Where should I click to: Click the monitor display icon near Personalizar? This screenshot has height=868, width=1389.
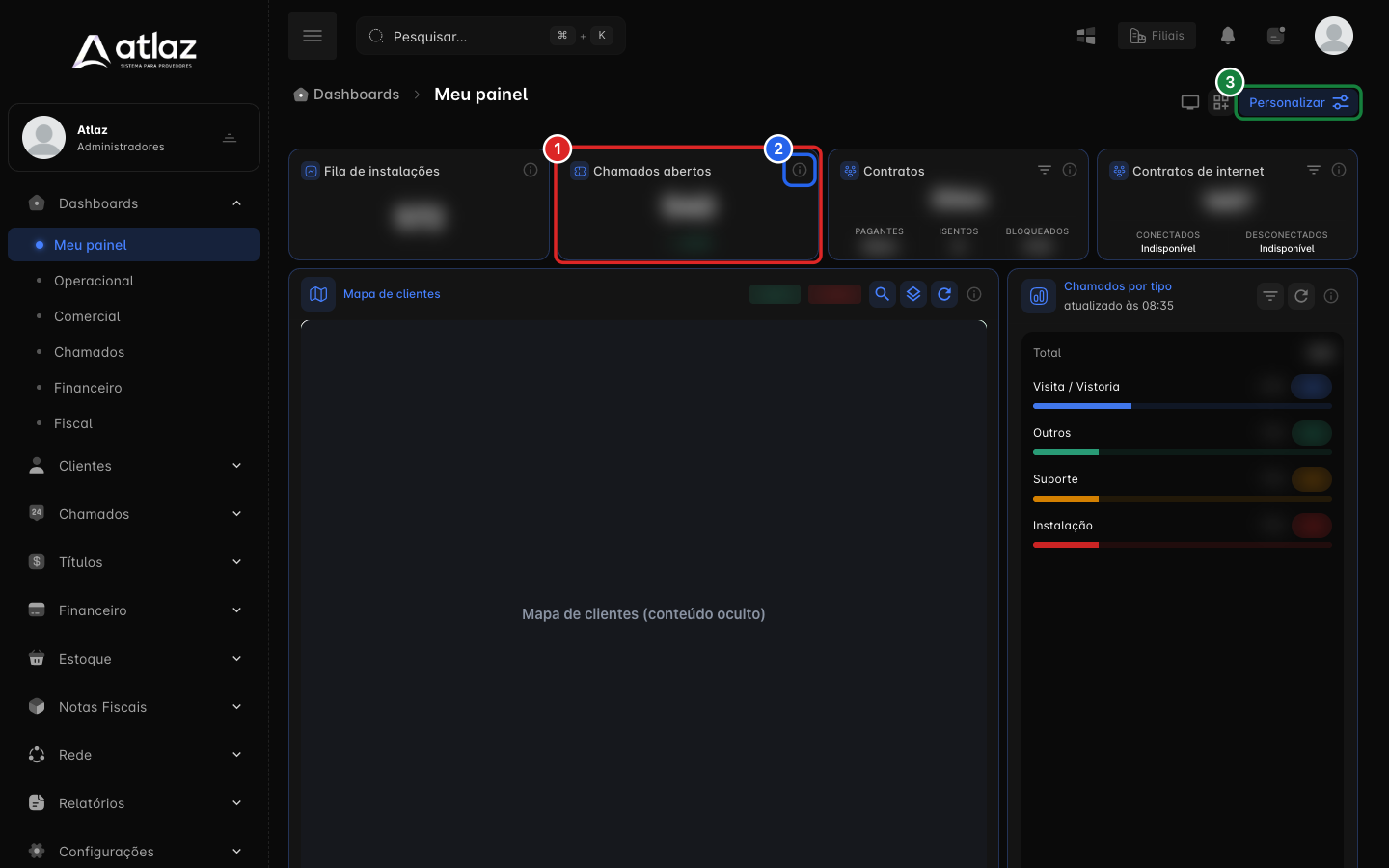point(1190,102)
